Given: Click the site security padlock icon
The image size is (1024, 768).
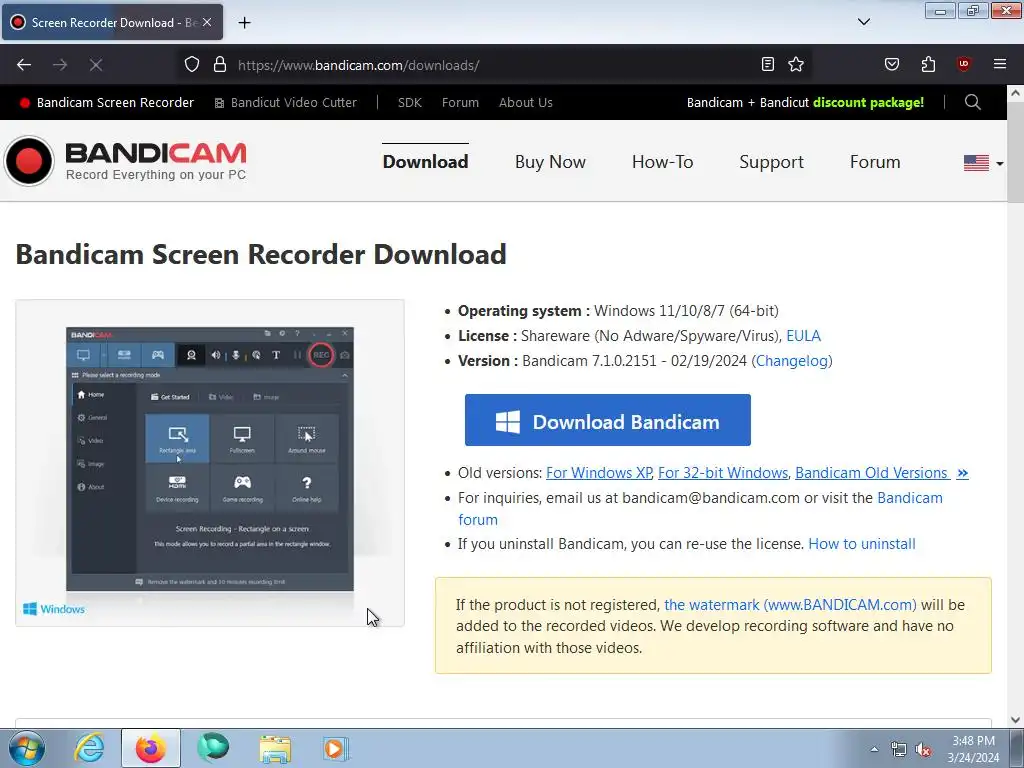Looking at the screenshot, I should coord(220,65).
